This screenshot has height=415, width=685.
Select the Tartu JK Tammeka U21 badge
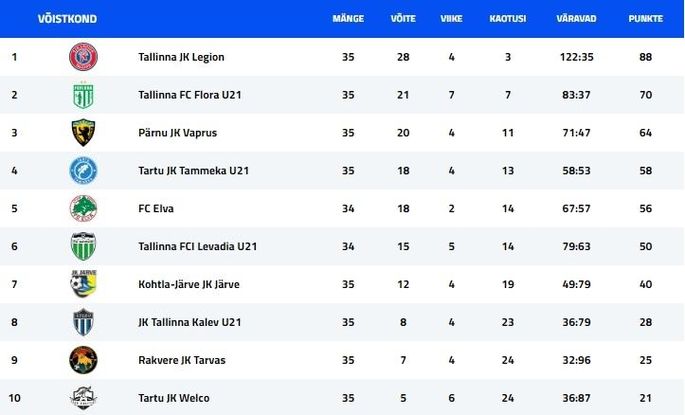coord(83,170)
